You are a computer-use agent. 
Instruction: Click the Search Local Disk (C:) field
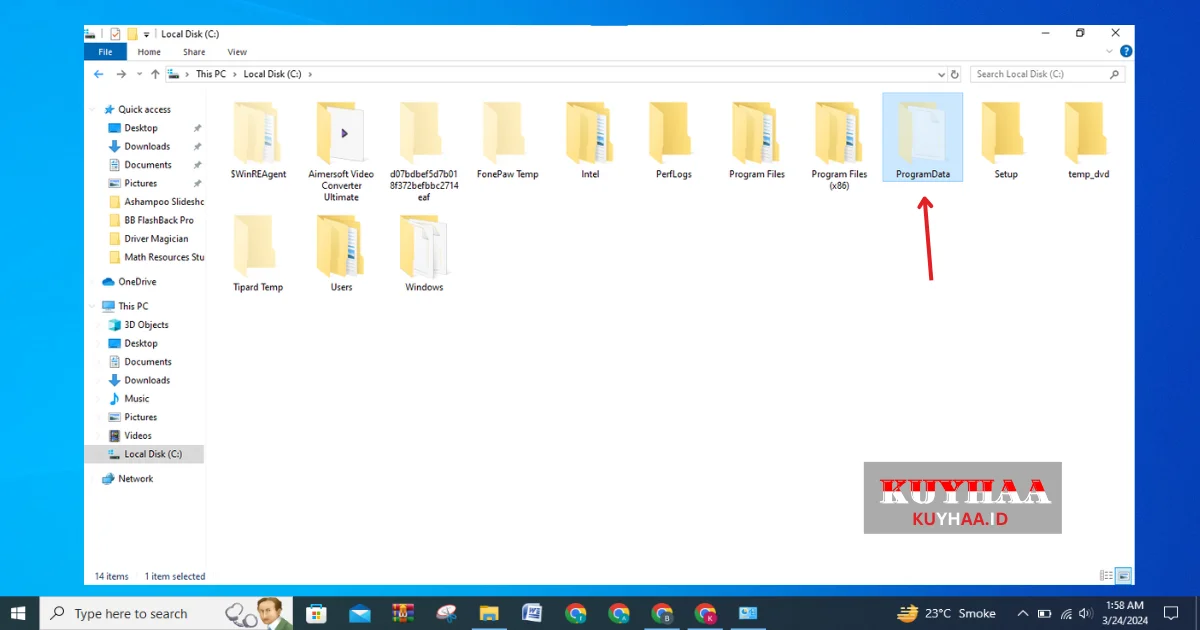click(x=1040, y=74)
